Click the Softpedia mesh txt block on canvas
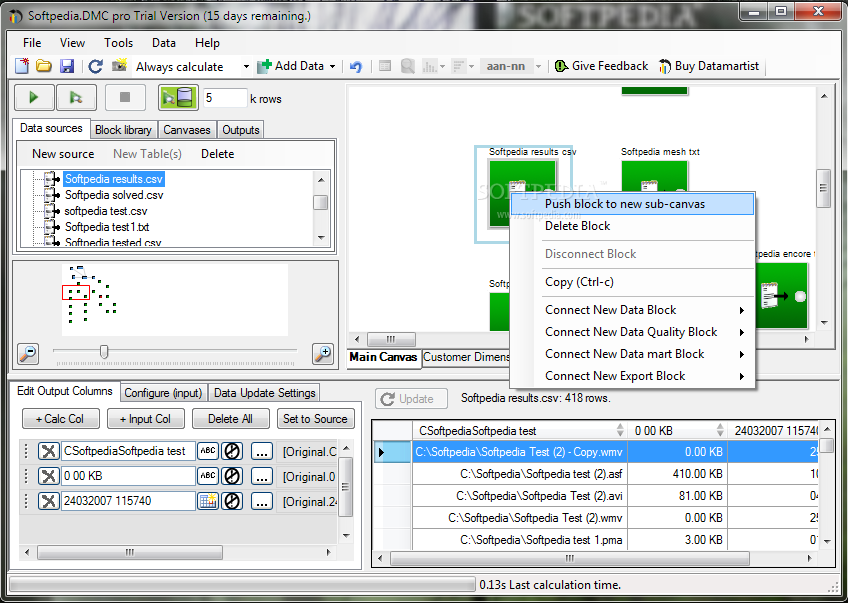Viewport: 848px width, 603px height. click(654, 176)
